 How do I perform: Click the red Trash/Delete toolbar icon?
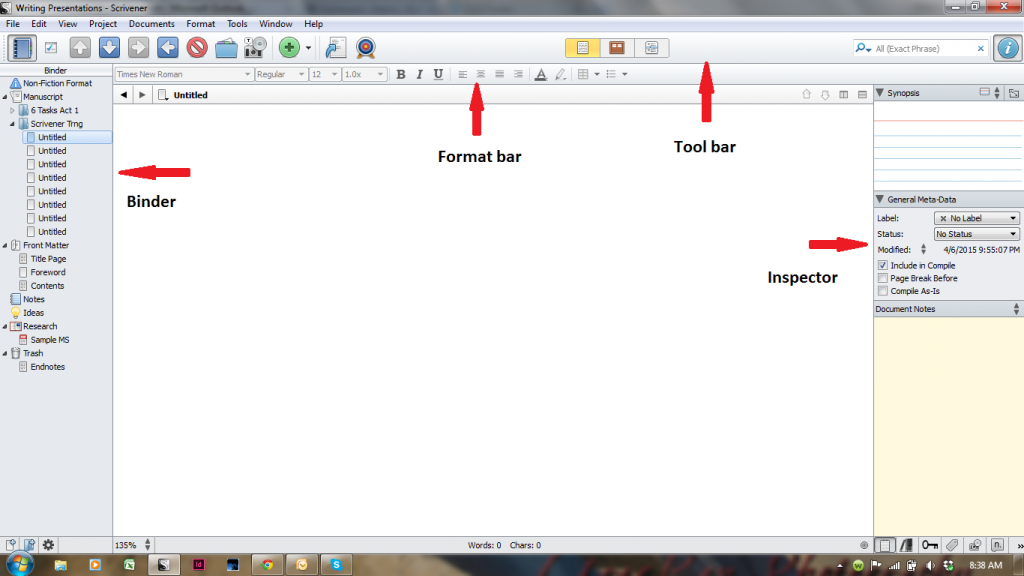pyautogui.click(x=197, y=48)
